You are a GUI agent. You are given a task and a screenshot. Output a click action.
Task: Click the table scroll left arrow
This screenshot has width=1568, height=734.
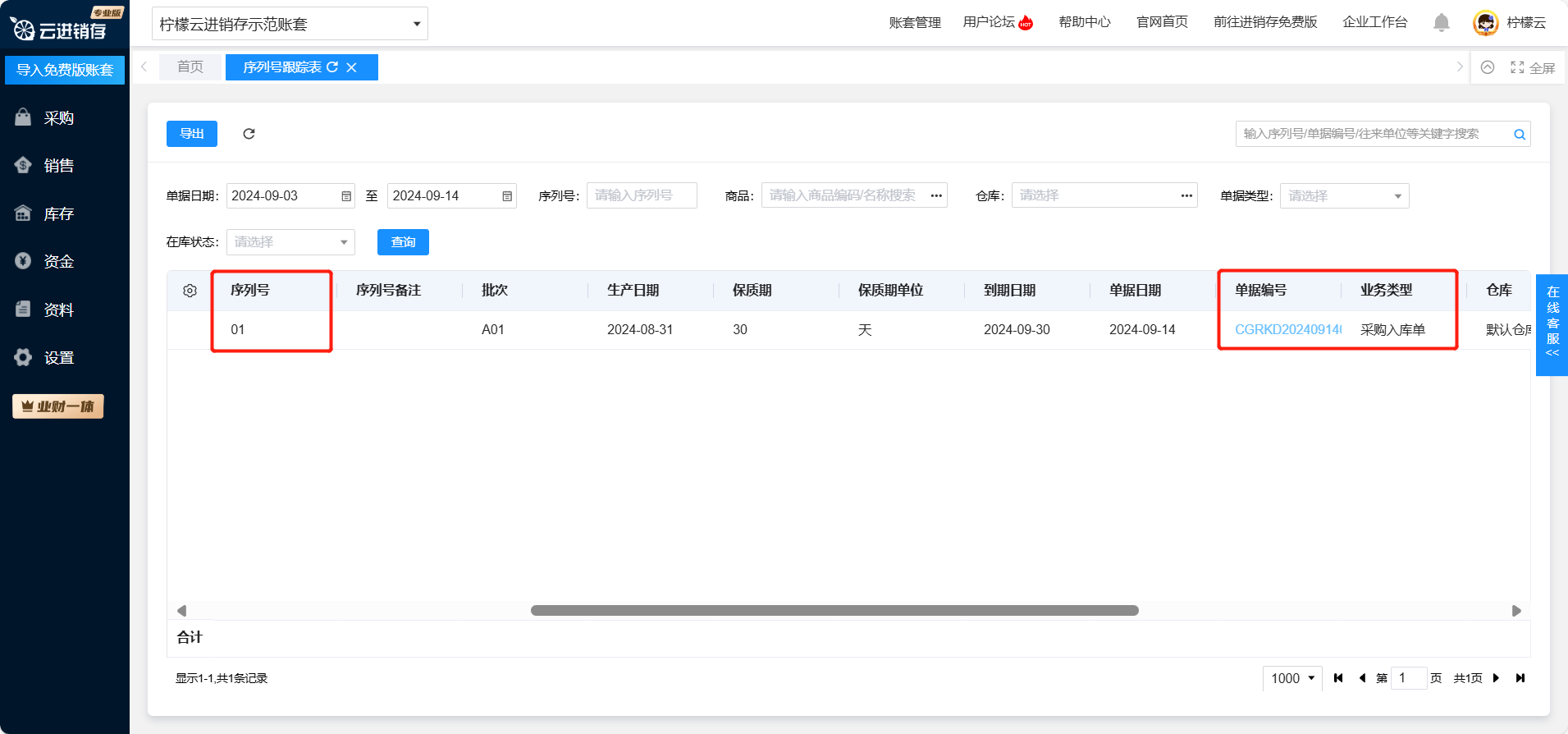coord(181,611)
